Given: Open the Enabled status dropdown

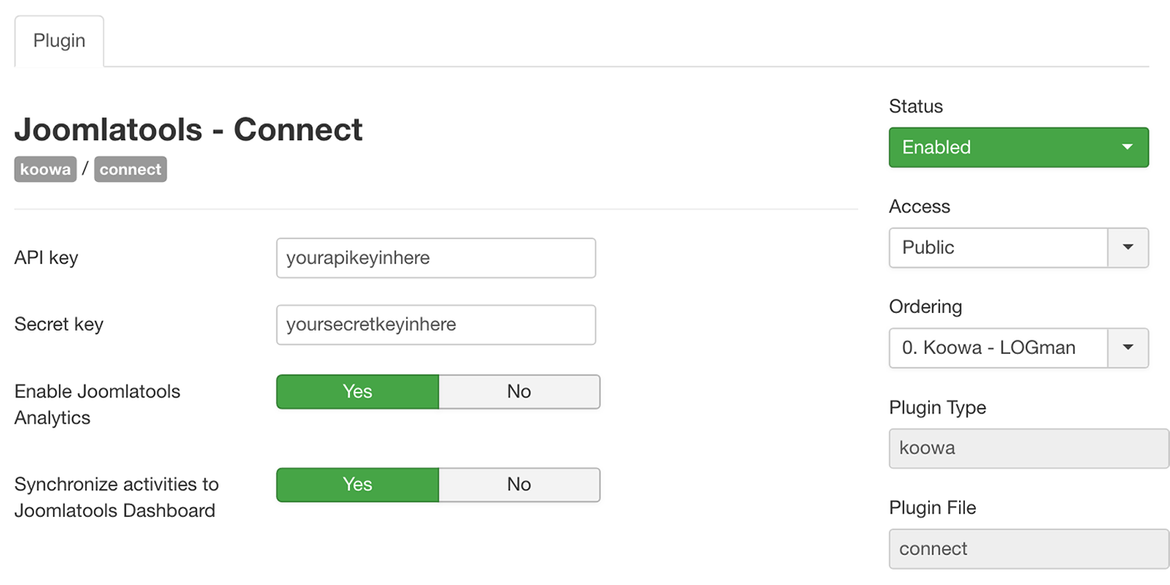Looking at the screenshot, I should click(x=1019, y=147).
